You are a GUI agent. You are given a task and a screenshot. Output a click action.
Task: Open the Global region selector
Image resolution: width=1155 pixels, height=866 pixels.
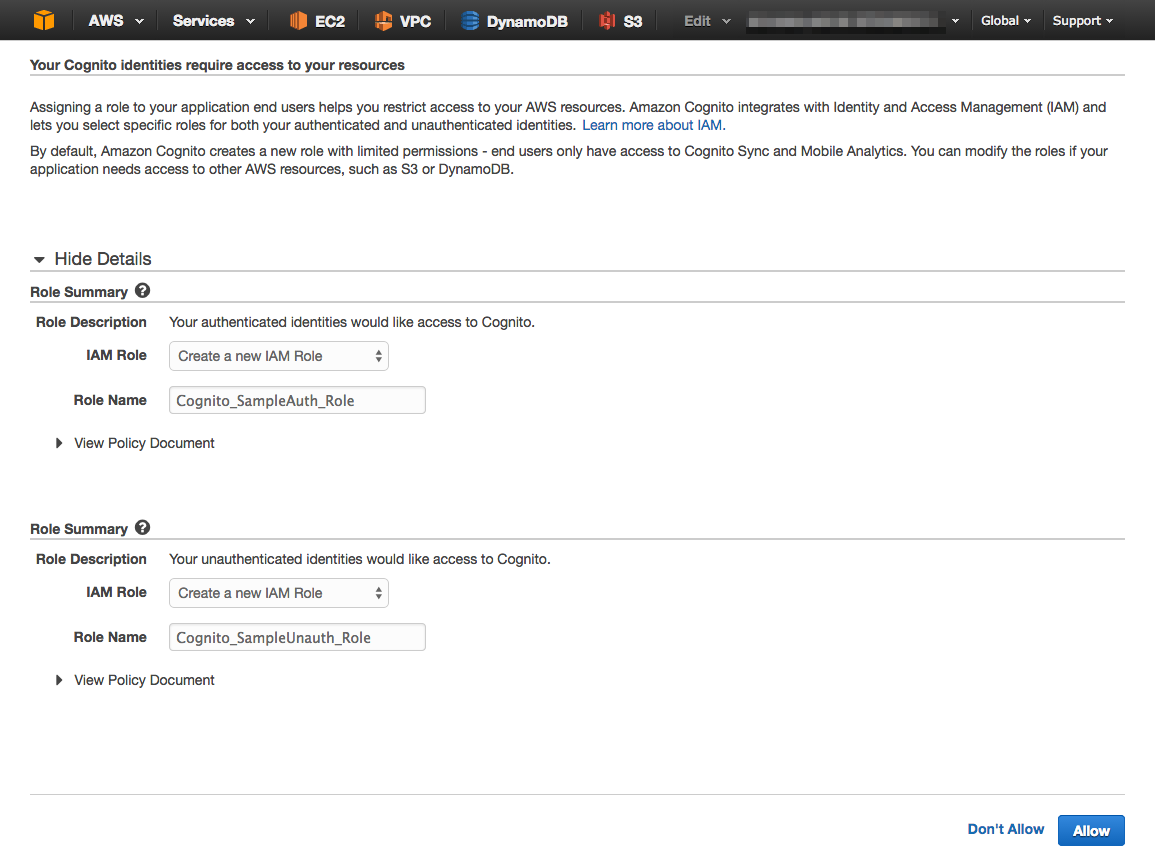(x=1005, y=19)
